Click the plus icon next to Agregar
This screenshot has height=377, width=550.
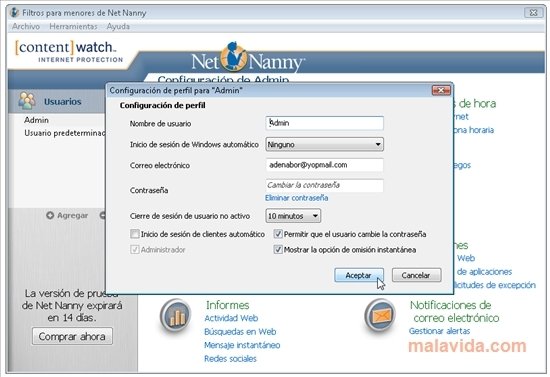click(50, 215)
